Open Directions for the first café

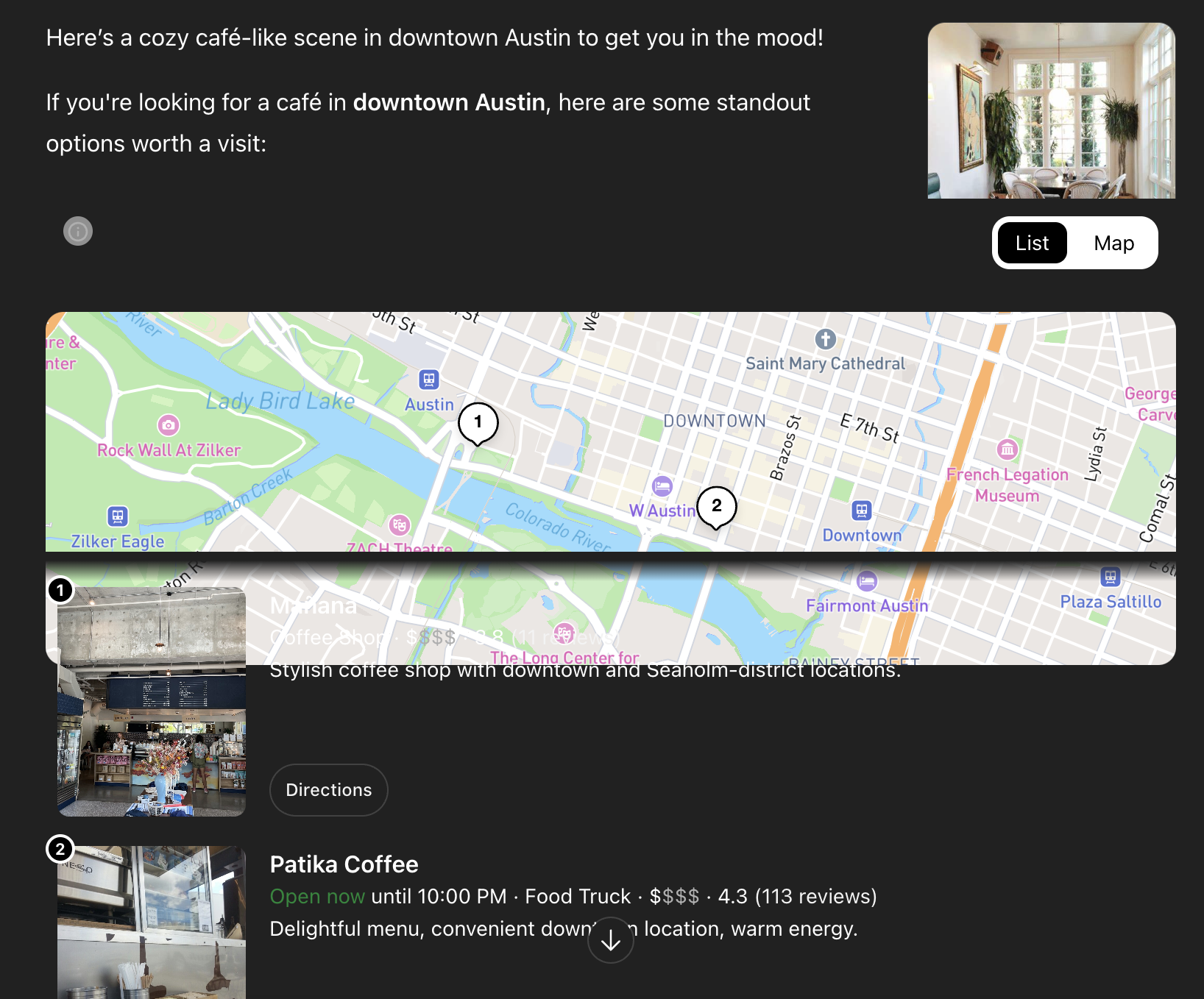pyautogui.click(x=329, y=790)
